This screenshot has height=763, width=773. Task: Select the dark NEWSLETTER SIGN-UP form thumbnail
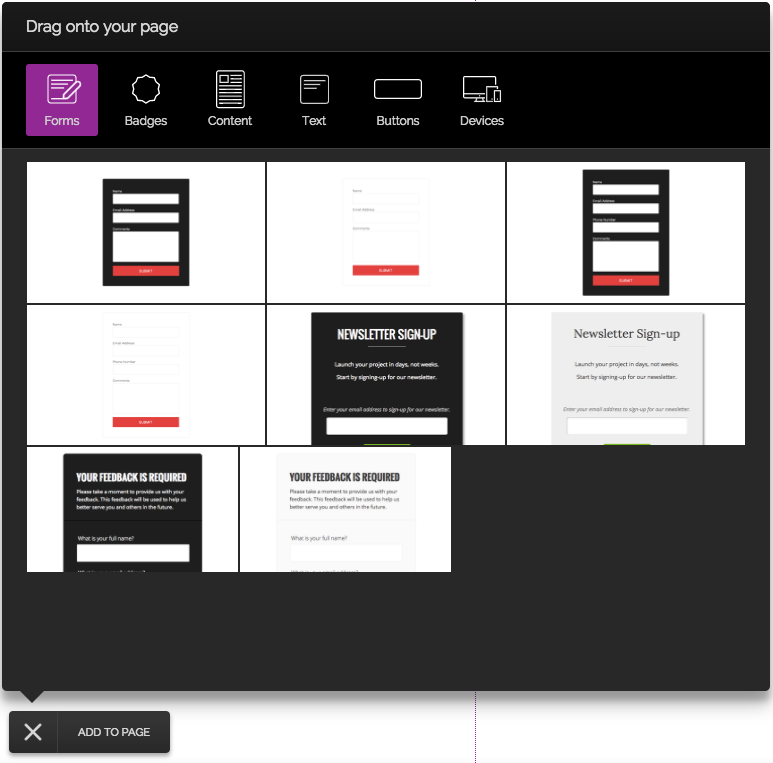pyautogui.click(x=386, y=375)
